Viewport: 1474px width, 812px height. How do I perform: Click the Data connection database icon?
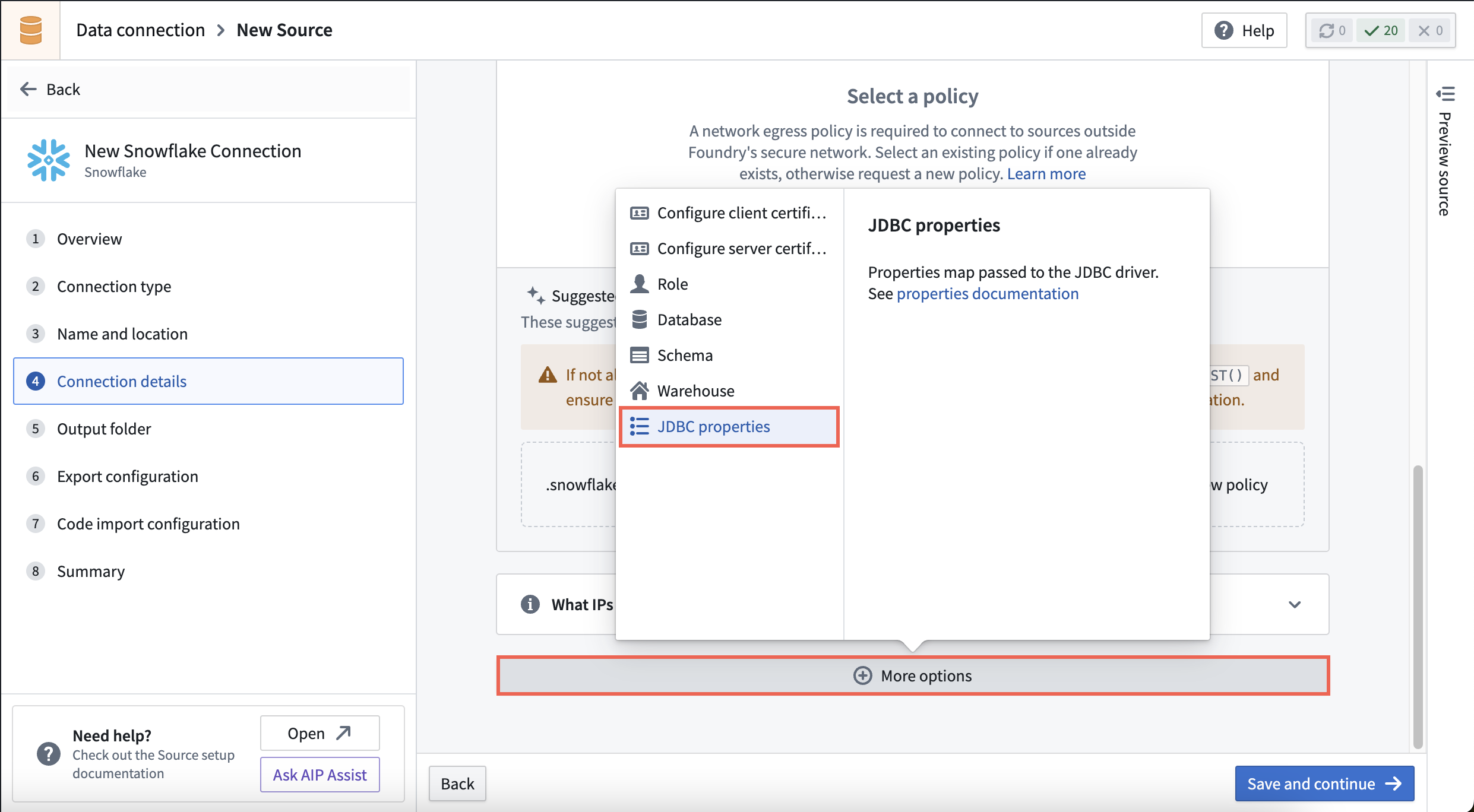point(30,30)
